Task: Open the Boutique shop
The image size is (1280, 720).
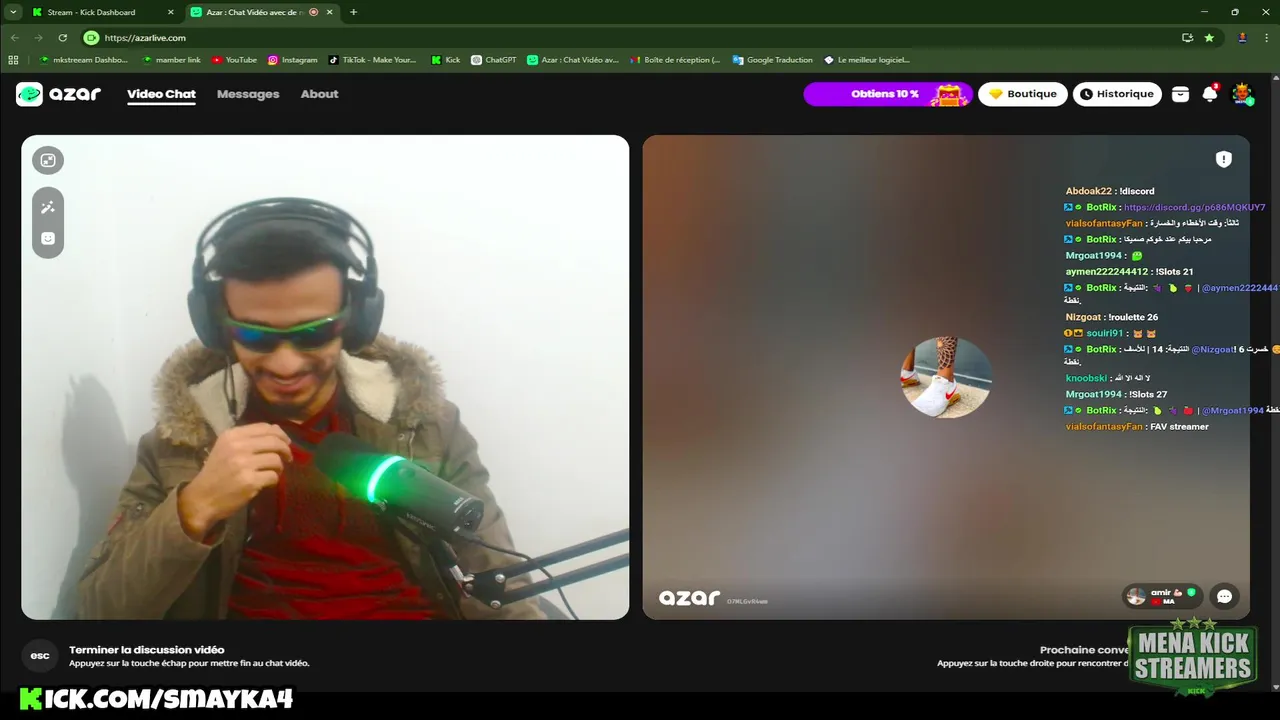Action: point(1023,94)
